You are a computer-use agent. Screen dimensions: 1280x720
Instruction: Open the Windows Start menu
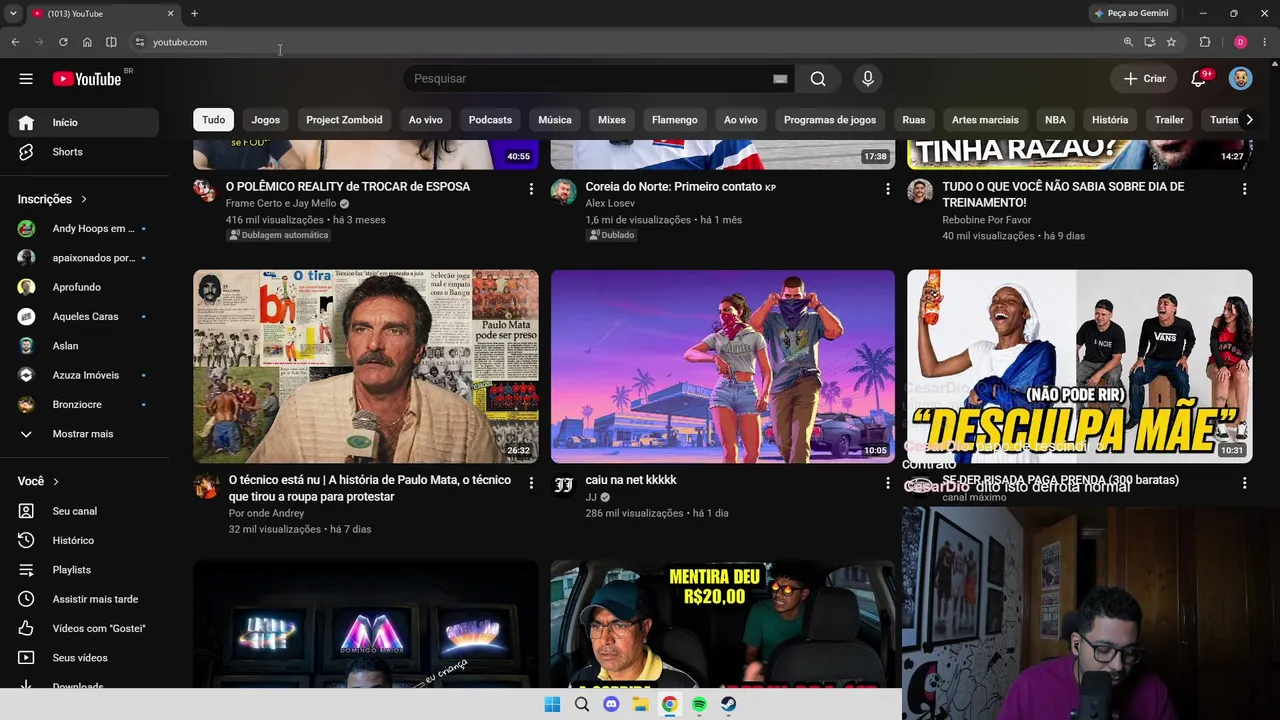pyautogui.click(x=552, y=705)
